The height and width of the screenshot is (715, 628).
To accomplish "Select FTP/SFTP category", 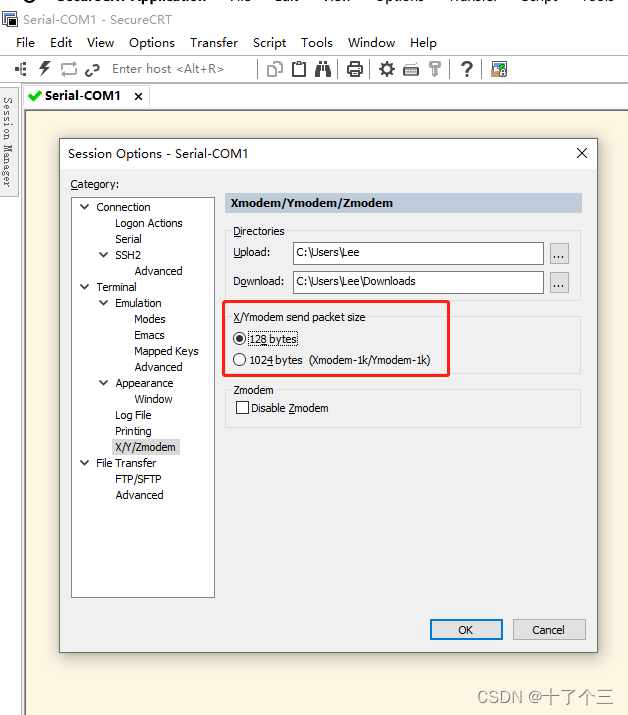I will [x=138, y=479].
